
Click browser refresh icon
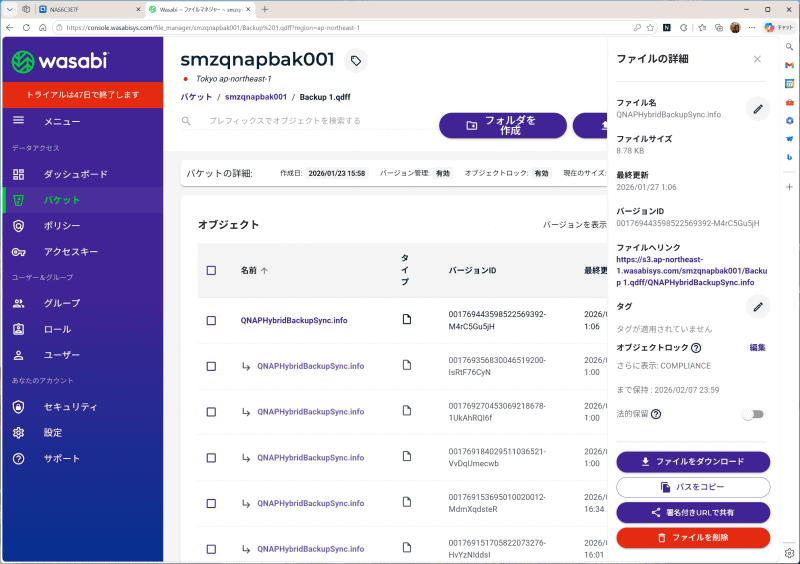tap(26, 28)
